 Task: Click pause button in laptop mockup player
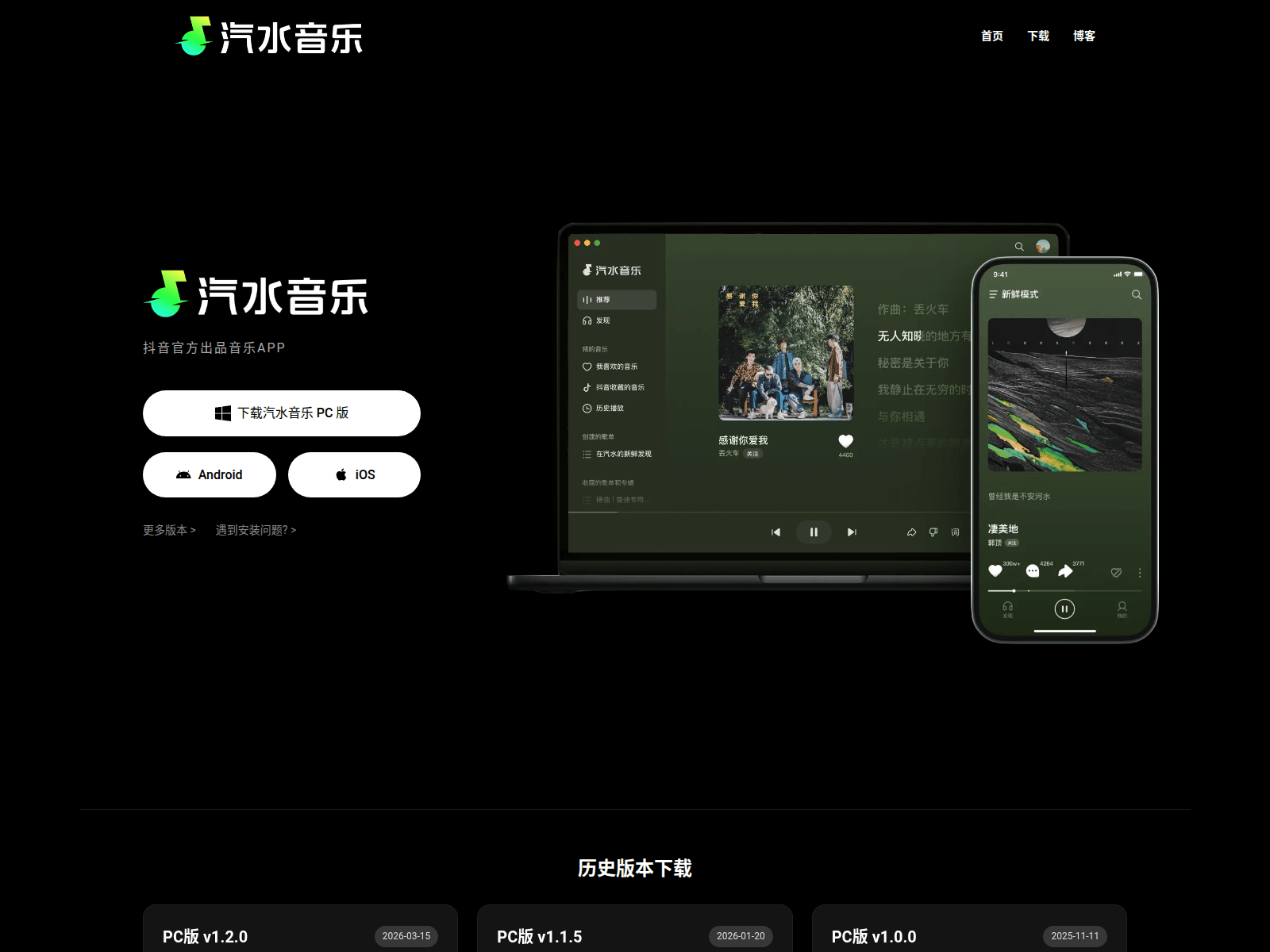tap(814, 532)
